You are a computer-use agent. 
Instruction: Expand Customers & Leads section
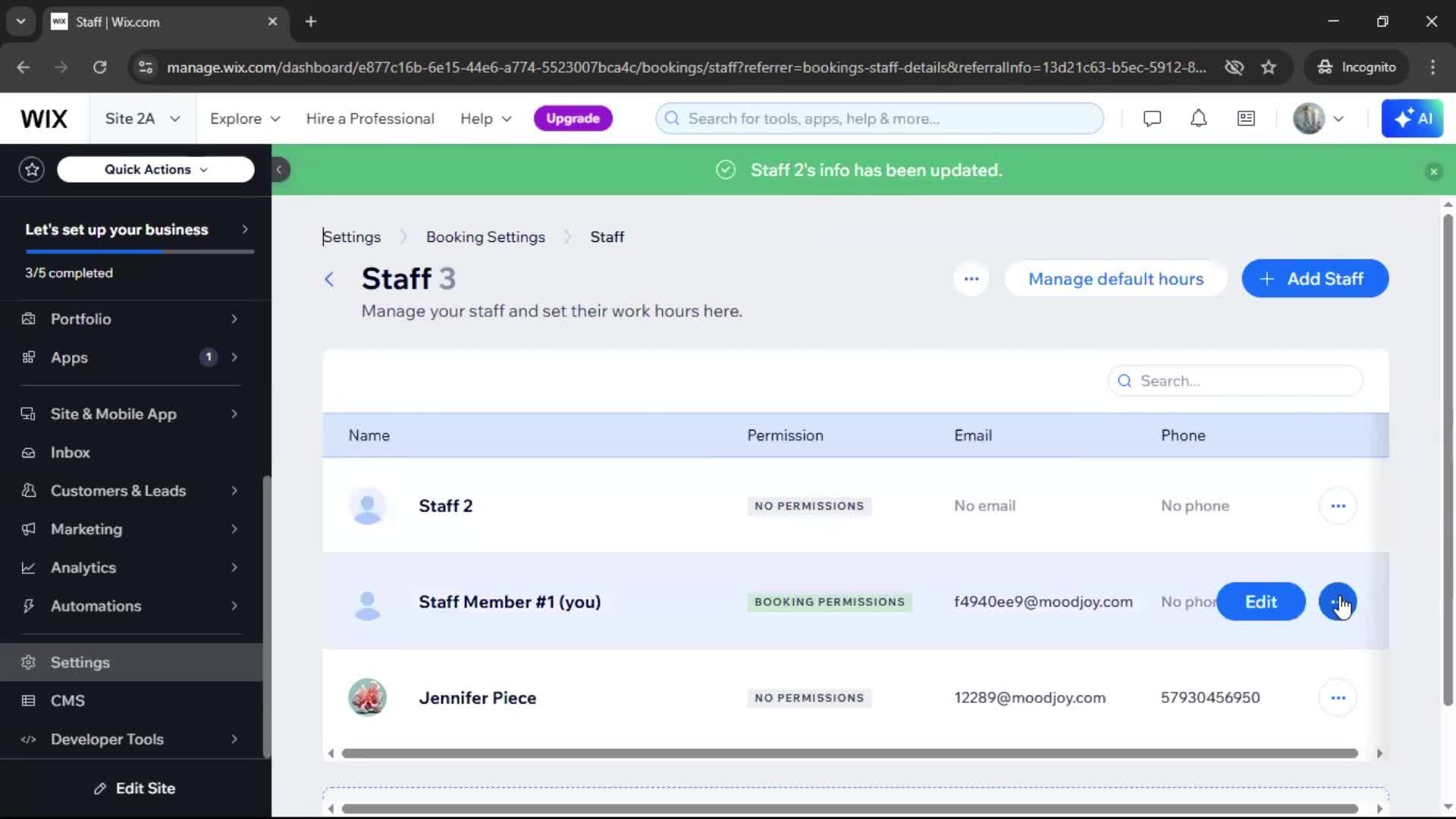(130, 491)
